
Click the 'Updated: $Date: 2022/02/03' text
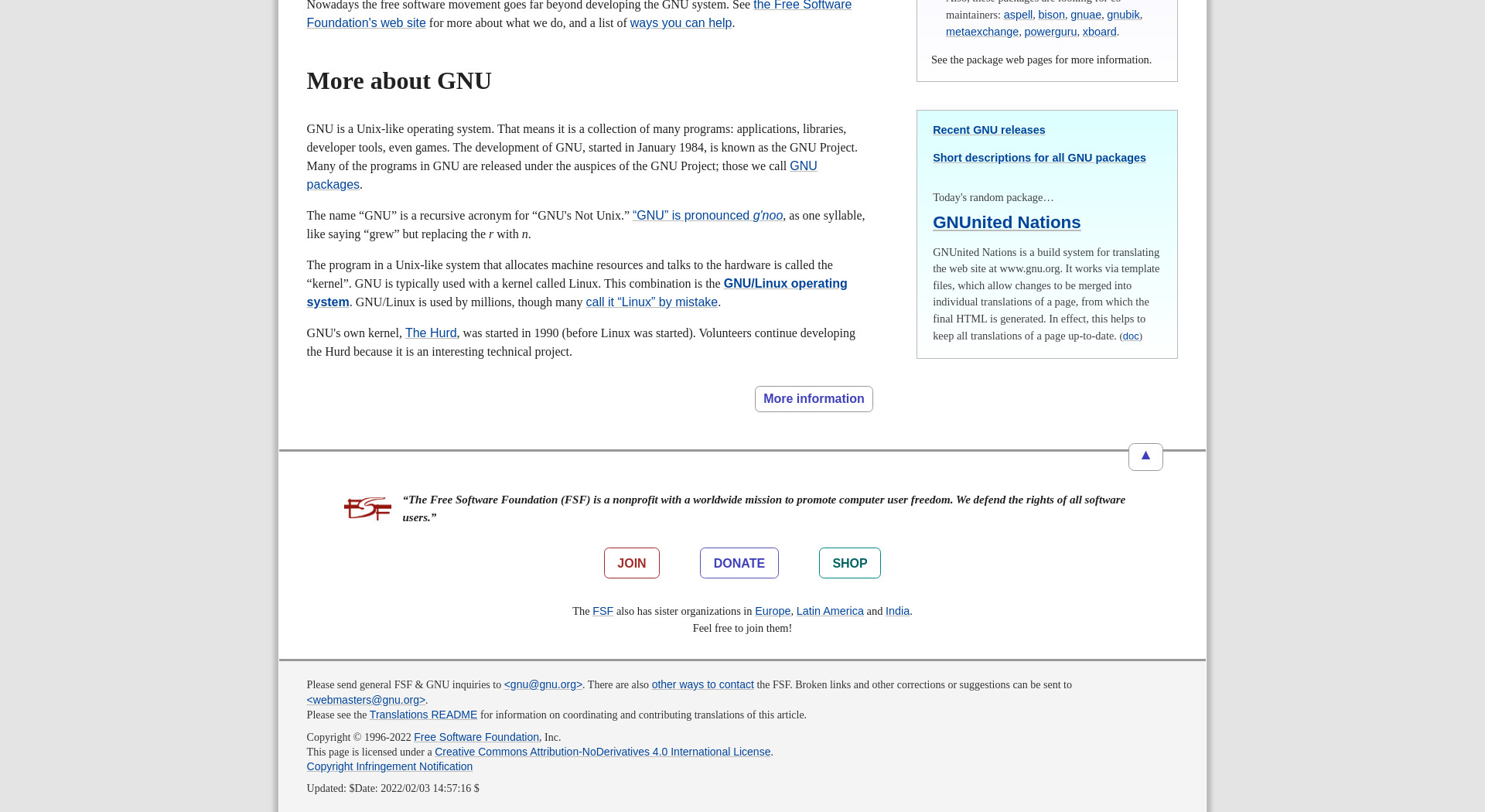pos(393,788)
